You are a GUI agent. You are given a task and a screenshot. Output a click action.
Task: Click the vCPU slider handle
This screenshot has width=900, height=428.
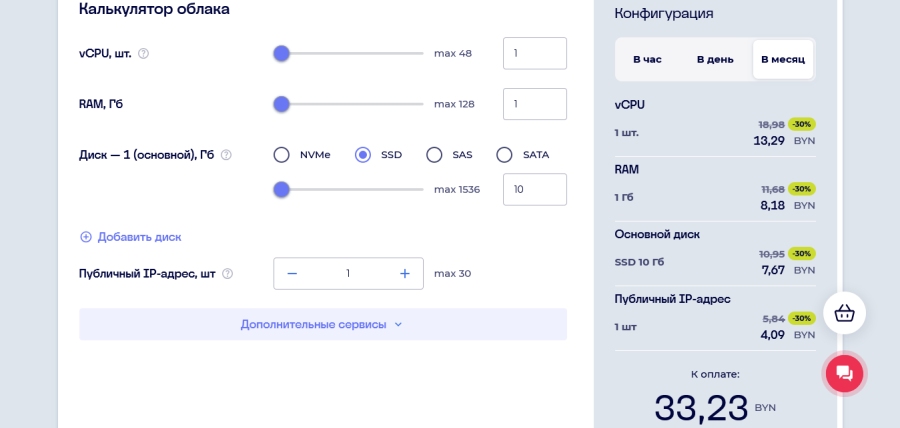pos(282,53)
